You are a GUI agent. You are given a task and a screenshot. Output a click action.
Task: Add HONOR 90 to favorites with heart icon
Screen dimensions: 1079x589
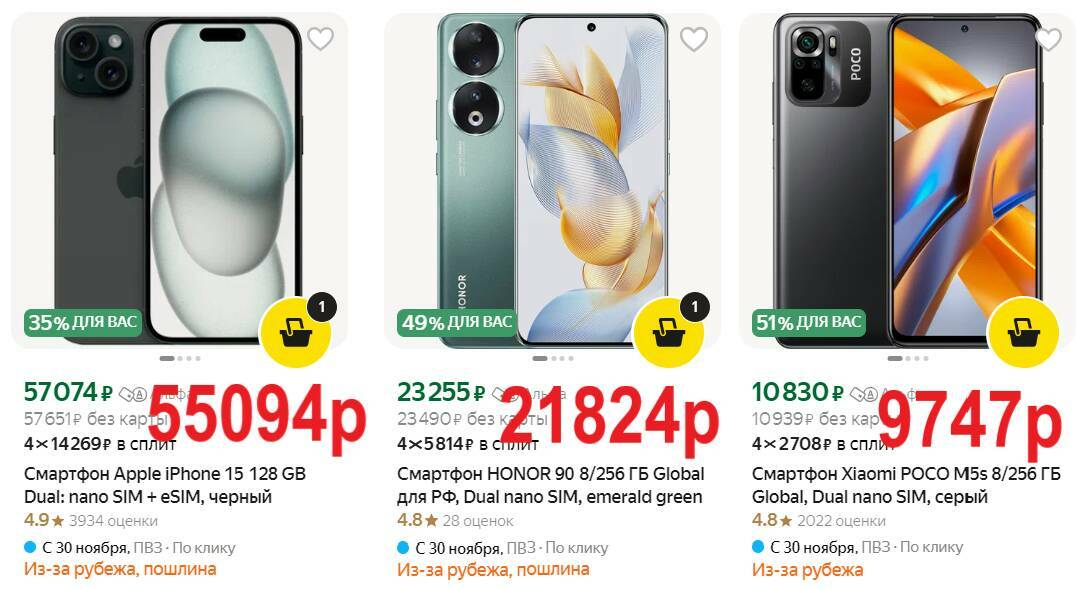tap(694, 39)
